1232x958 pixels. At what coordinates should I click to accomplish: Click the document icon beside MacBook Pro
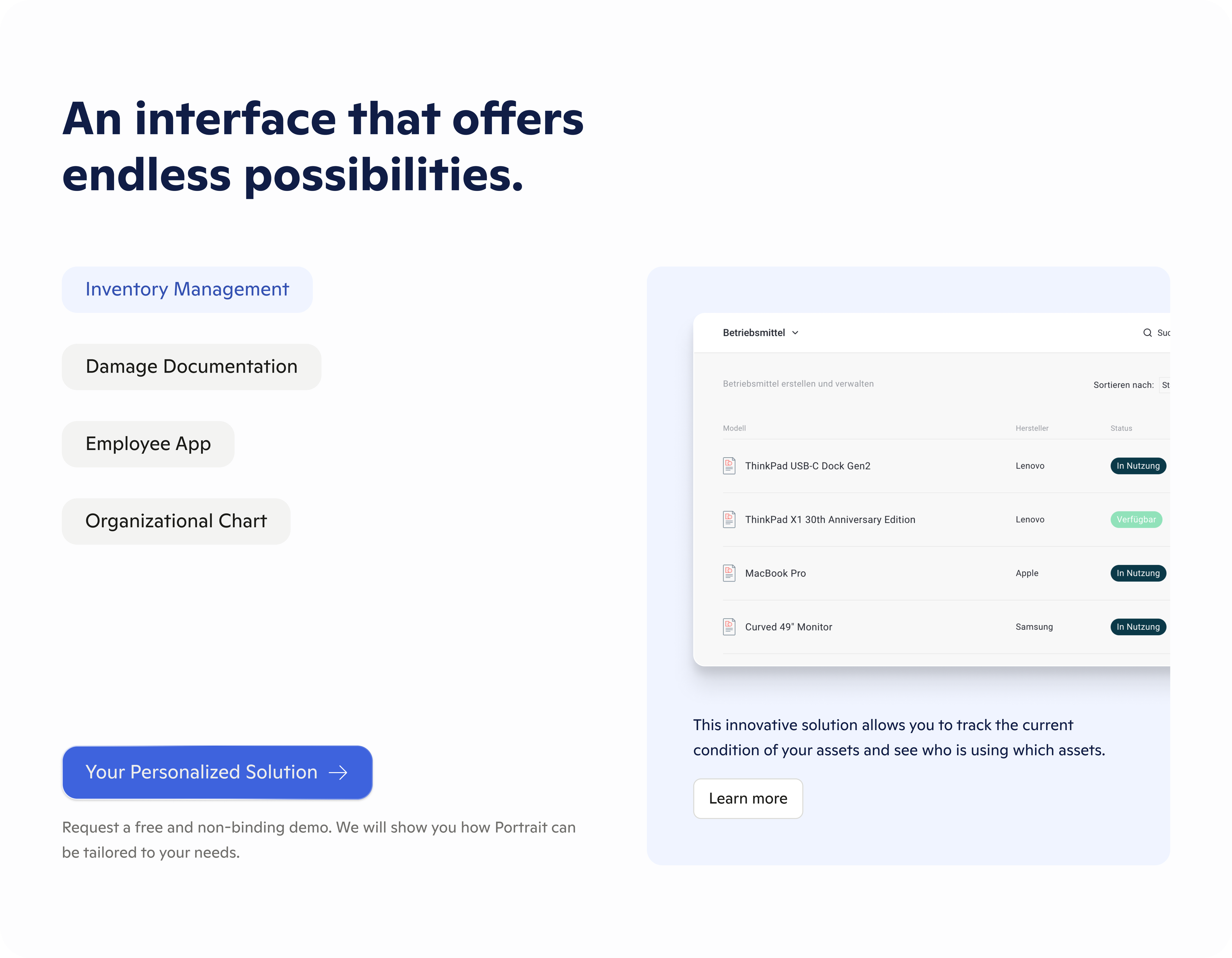tap(729, 573)
